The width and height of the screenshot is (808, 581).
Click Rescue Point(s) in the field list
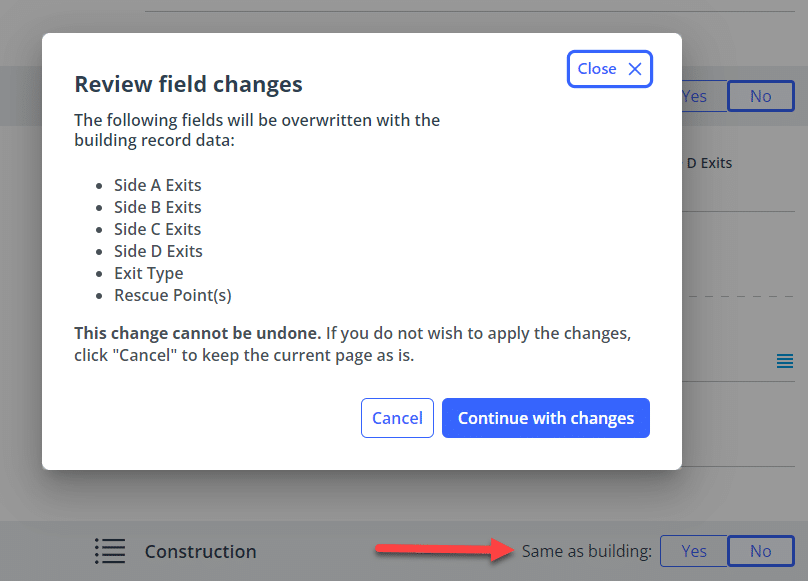point(173,295)
